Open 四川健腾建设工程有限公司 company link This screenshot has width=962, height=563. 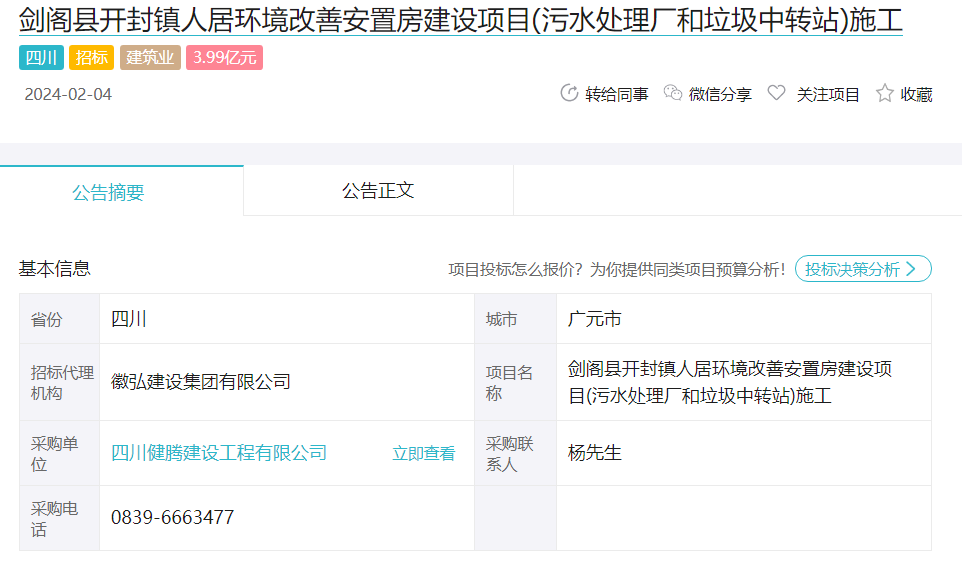[x=219, y=453]
